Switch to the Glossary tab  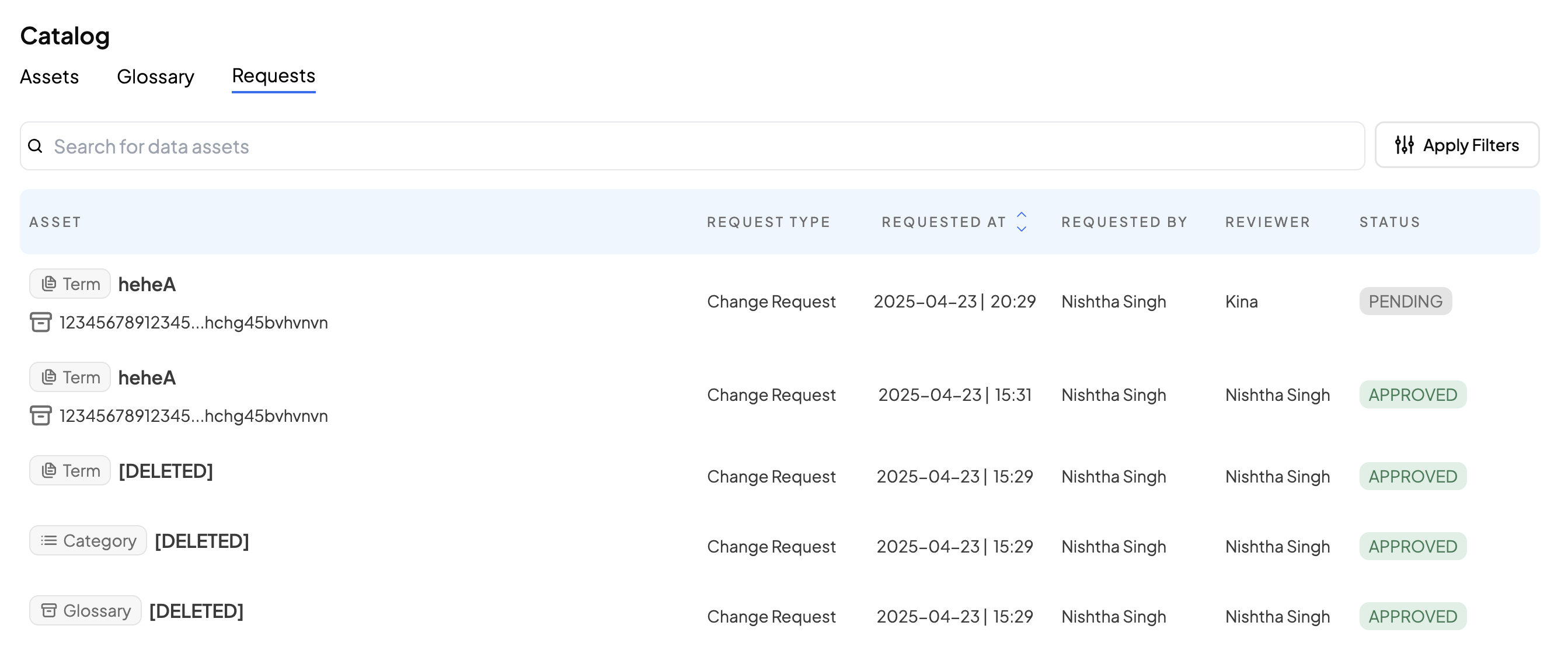[155, 76]
